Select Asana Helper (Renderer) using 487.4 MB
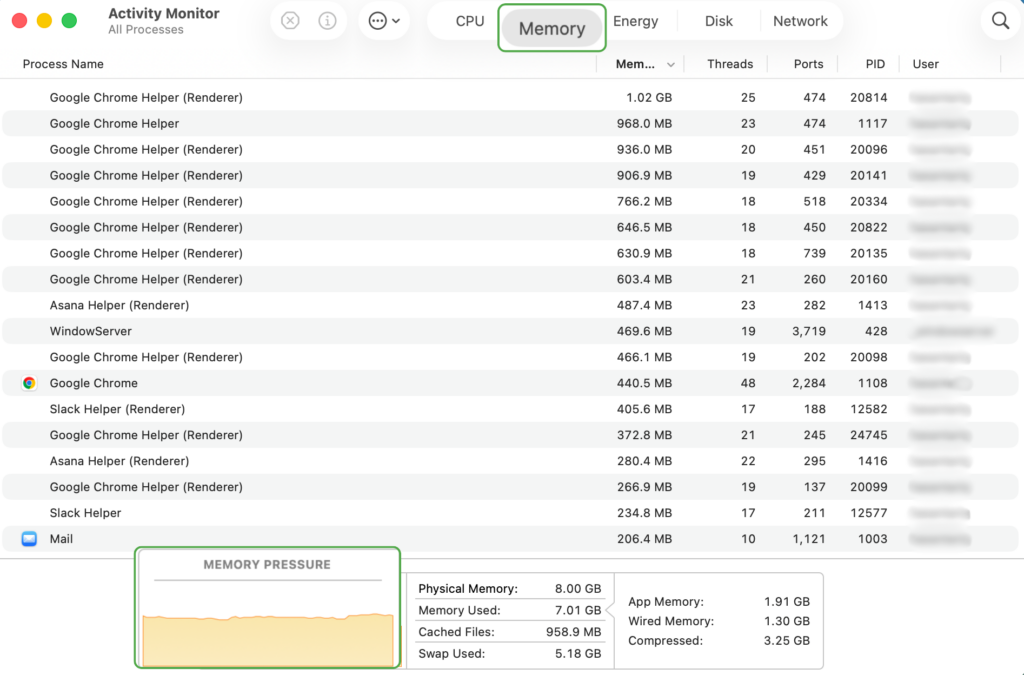The width and height of the screenshot is (1024, 675). click(x=510, y=305)
